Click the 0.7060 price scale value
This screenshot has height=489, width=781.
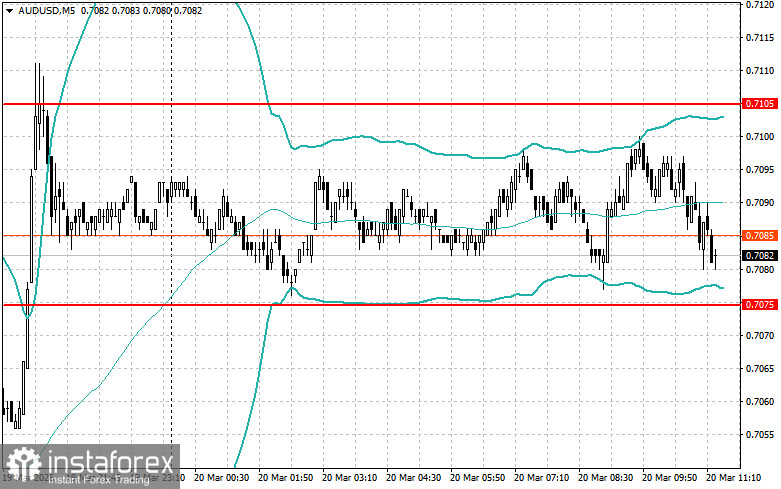click(760, 401)
